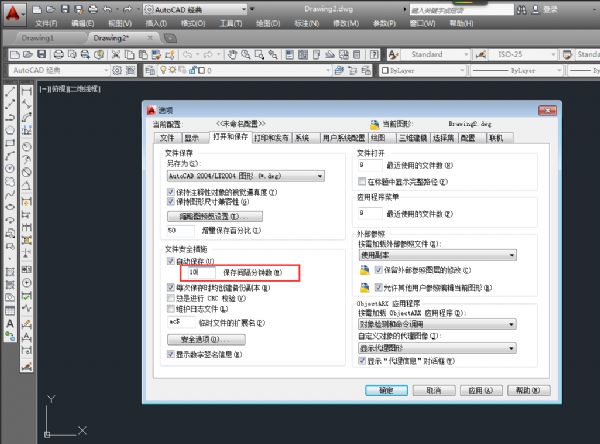Click Save in the quick access toolbar
Viewport: 600px width, 444px height.
65,9
